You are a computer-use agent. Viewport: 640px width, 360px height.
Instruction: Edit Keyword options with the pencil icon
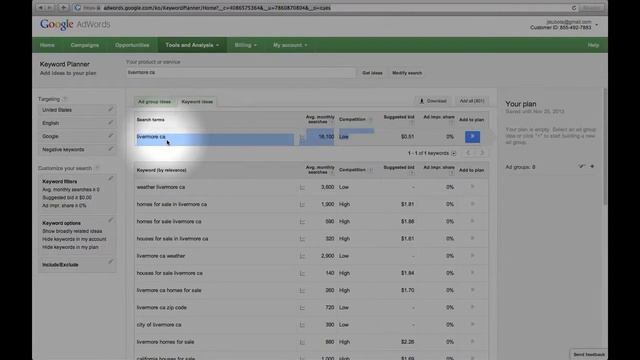(x=111, y=220)
